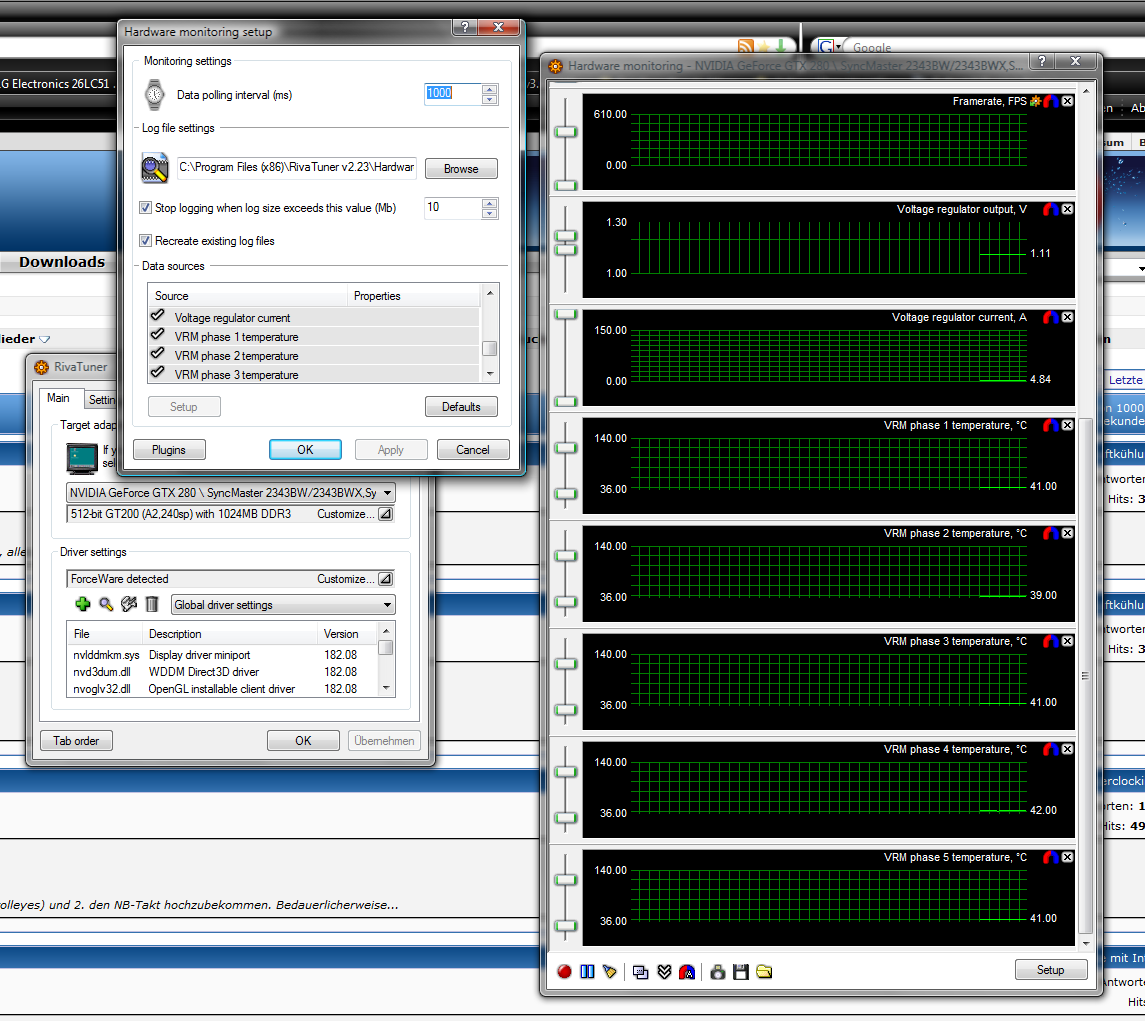Close the VRM phase 2 temperature graph
This screenshot has height=1021, width=1145.
(x=1068, y=534)
